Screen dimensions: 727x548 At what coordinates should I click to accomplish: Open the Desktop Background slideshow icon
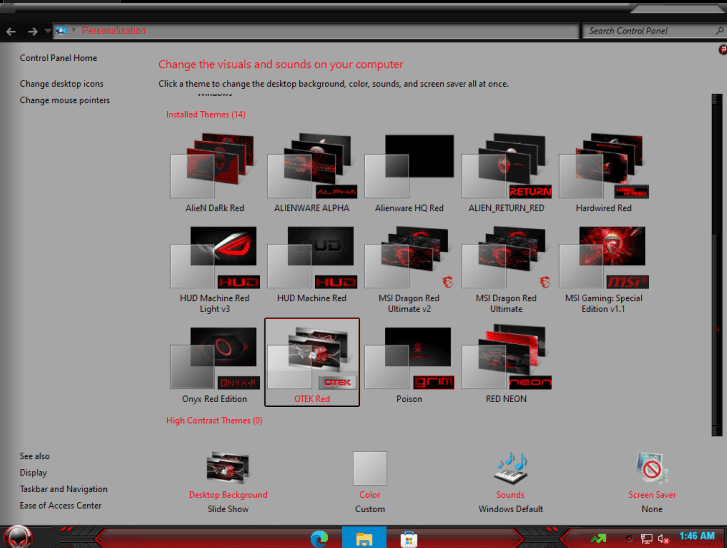pyautogui.click(x=228, y=467)
